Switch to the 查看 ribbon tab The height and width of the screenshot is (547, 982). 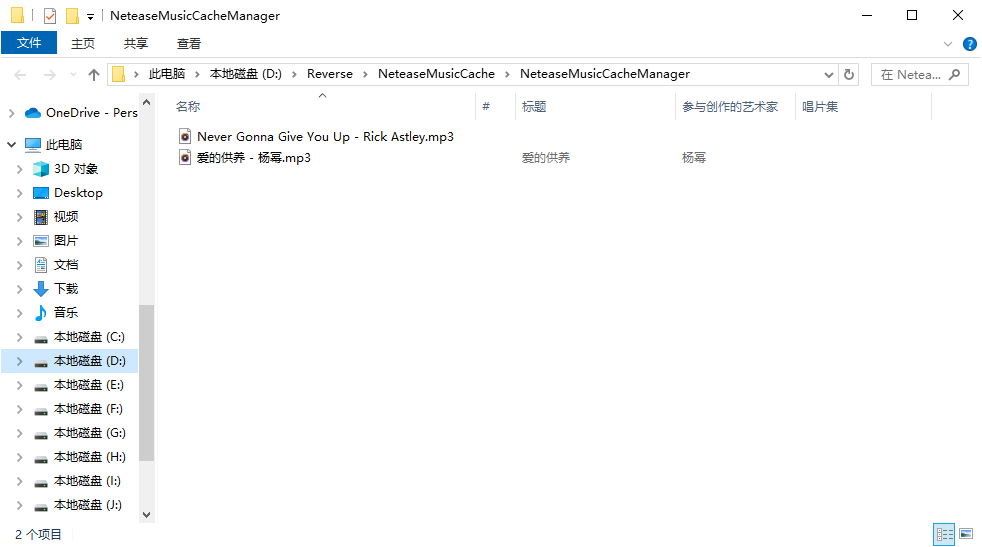point(189,43)
